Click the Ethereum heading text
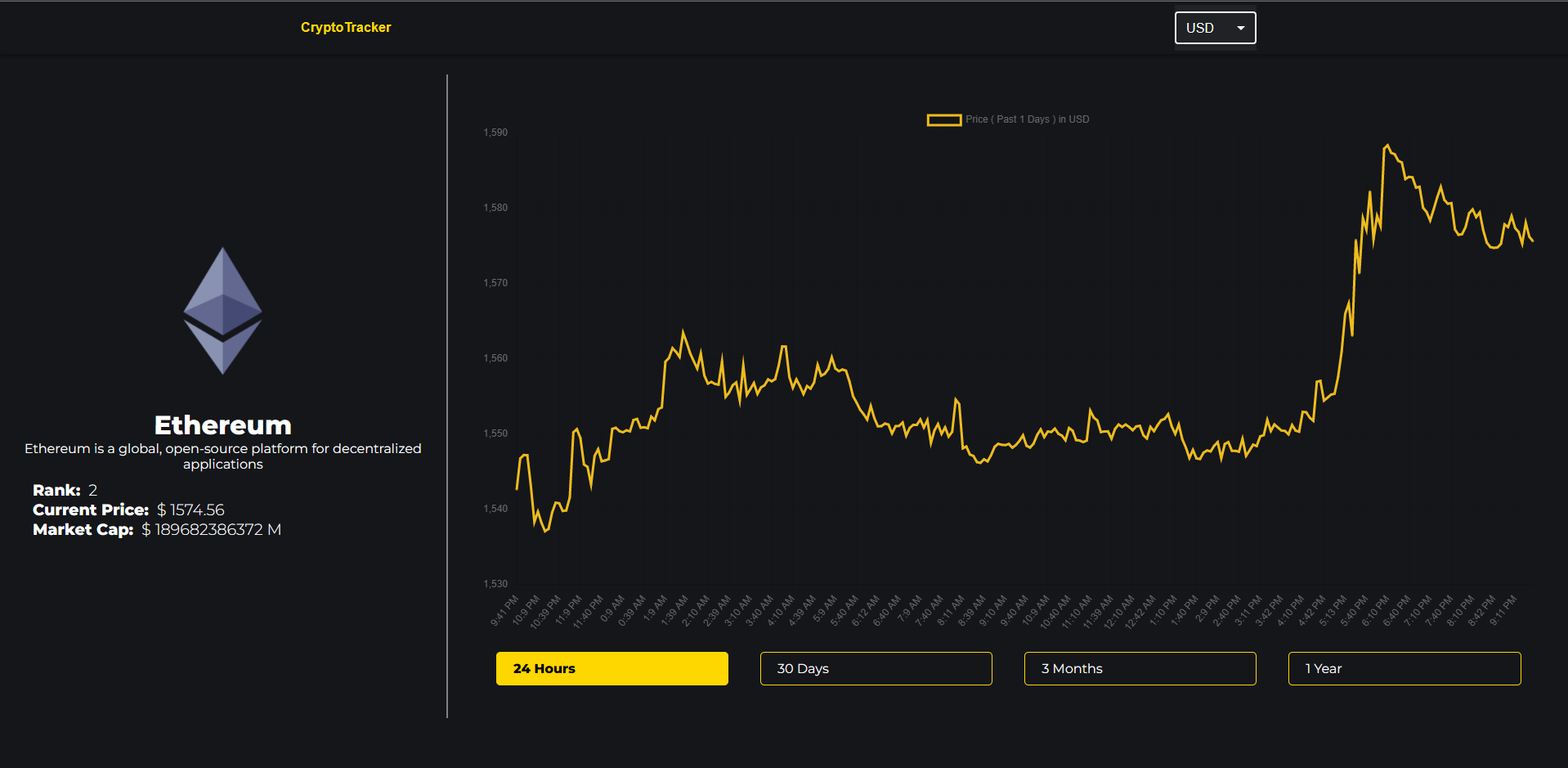Screen dimensions: 1568x768 222,424
